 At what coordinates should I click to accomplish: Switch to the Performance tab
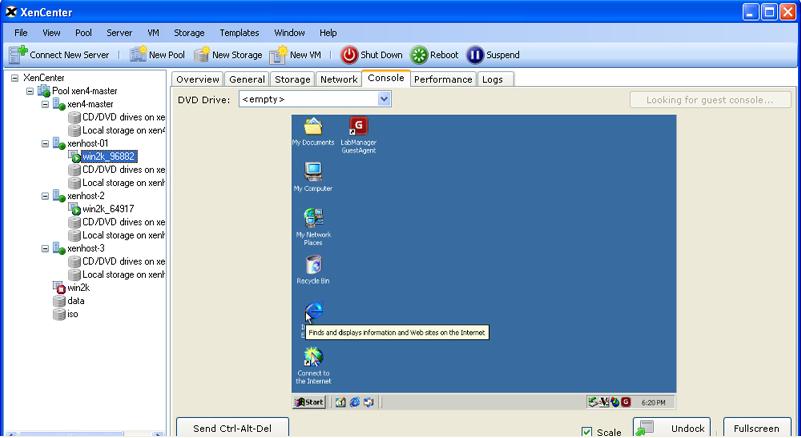pyautogui.click(x=443, y=79)
